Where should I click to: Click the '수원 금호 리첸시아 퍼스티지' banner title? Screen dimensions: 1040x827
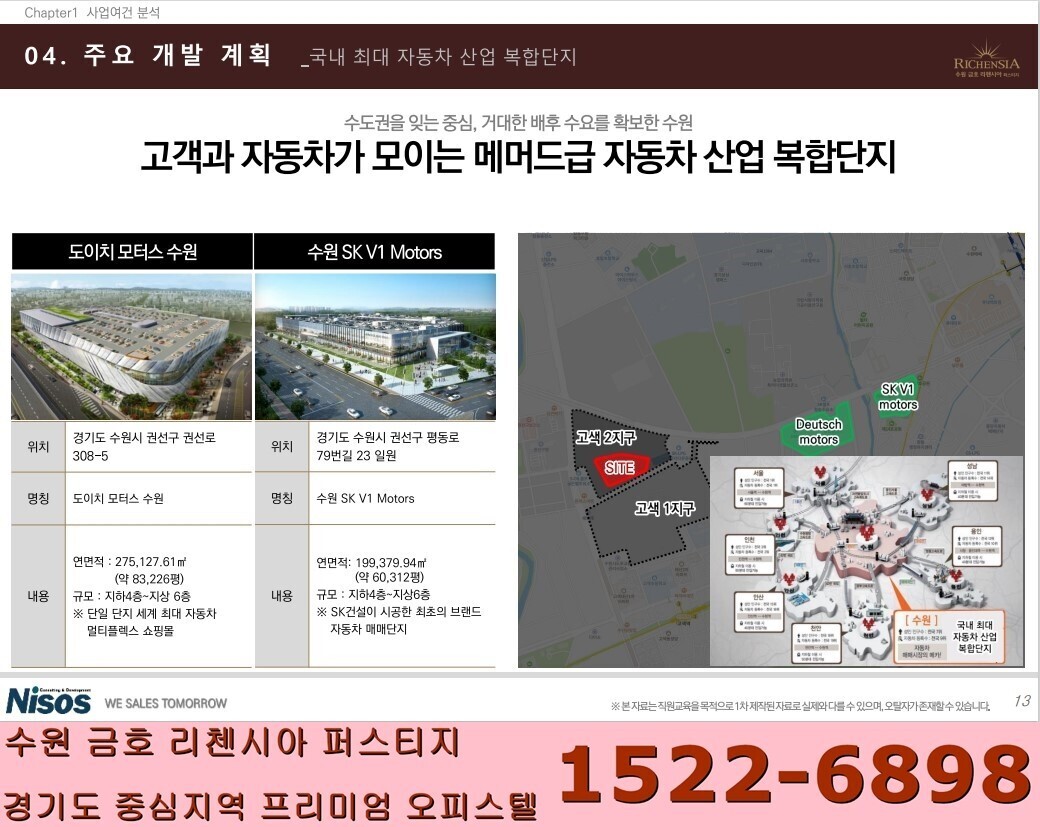[232, 742]
